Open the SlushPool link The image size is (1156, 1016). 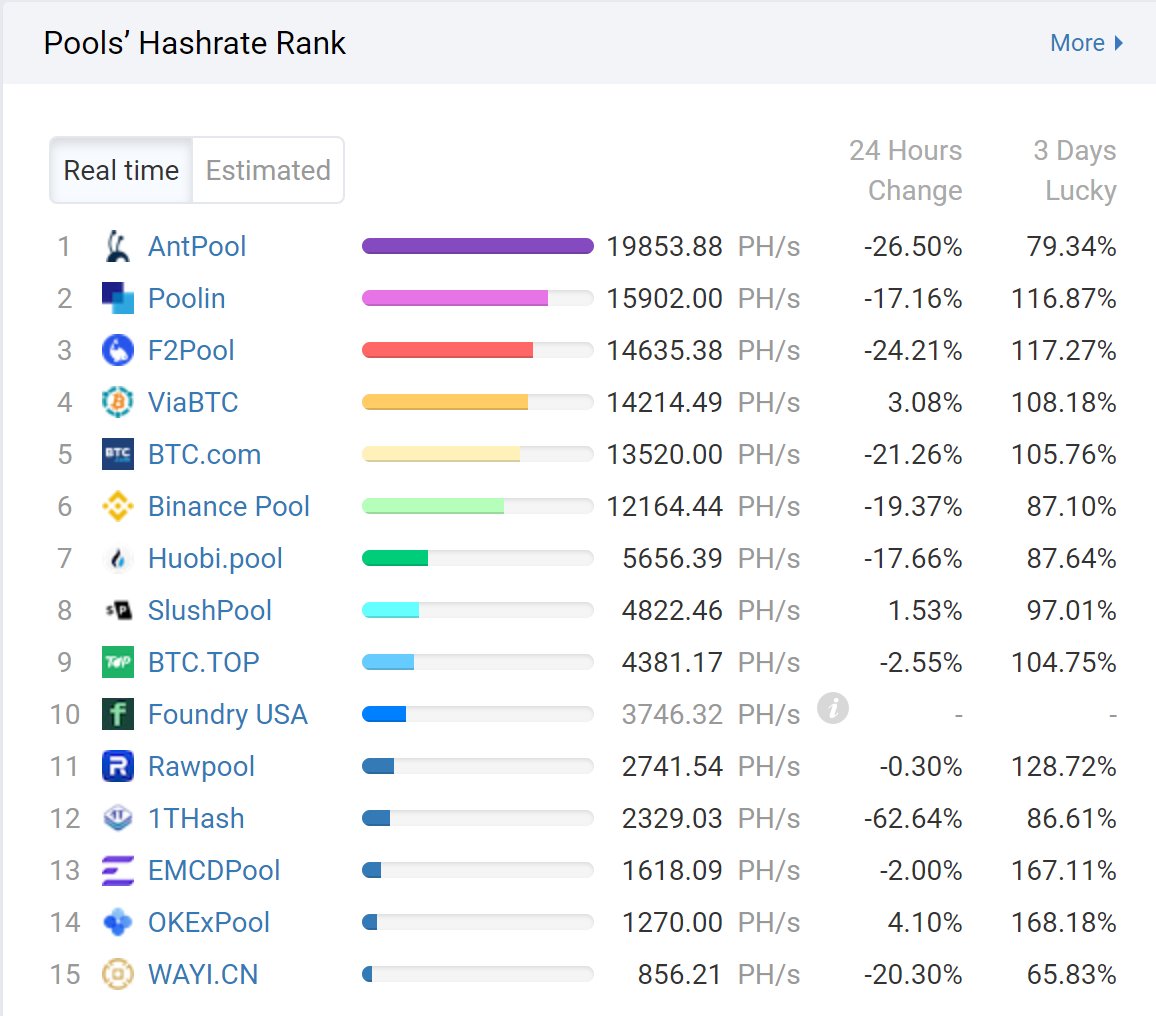[209, 610]
